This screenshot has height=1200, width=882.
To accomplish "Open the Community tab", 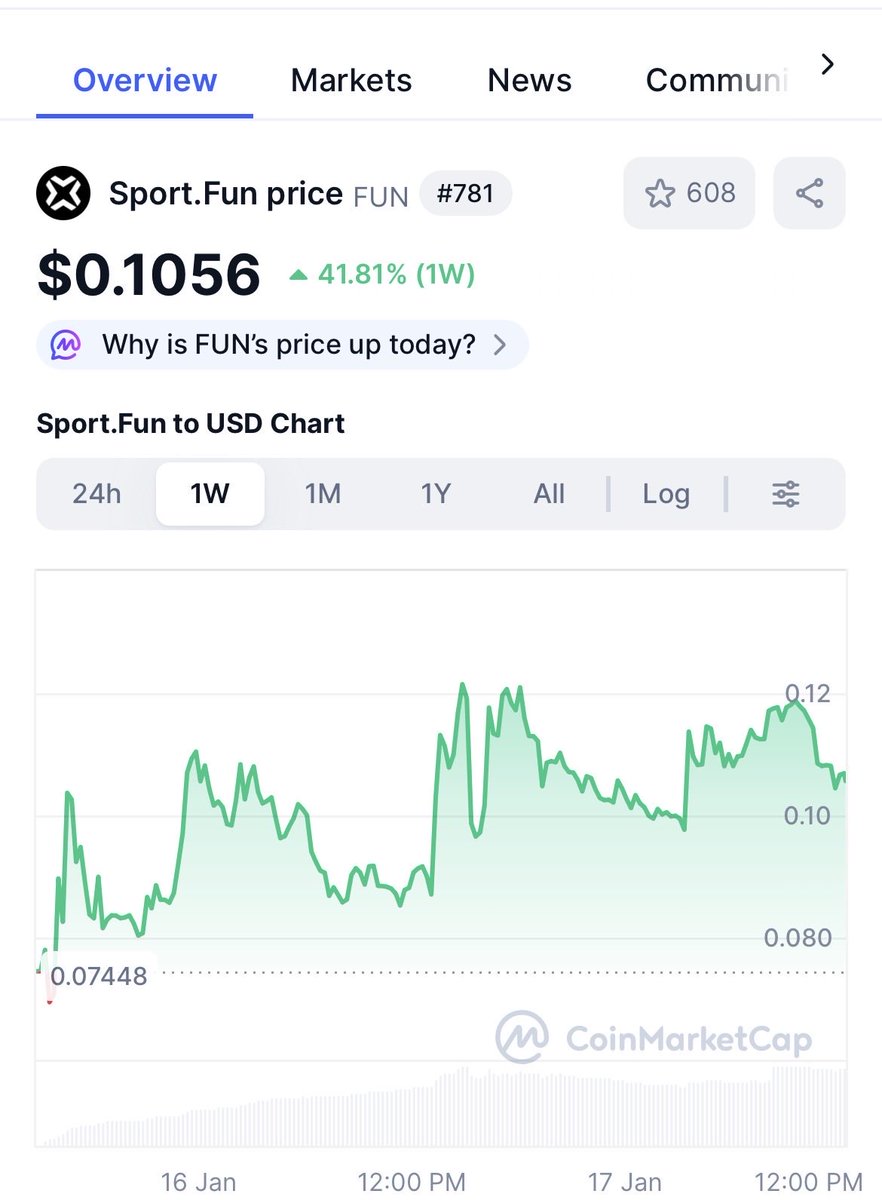I will (x=716, y=80).
